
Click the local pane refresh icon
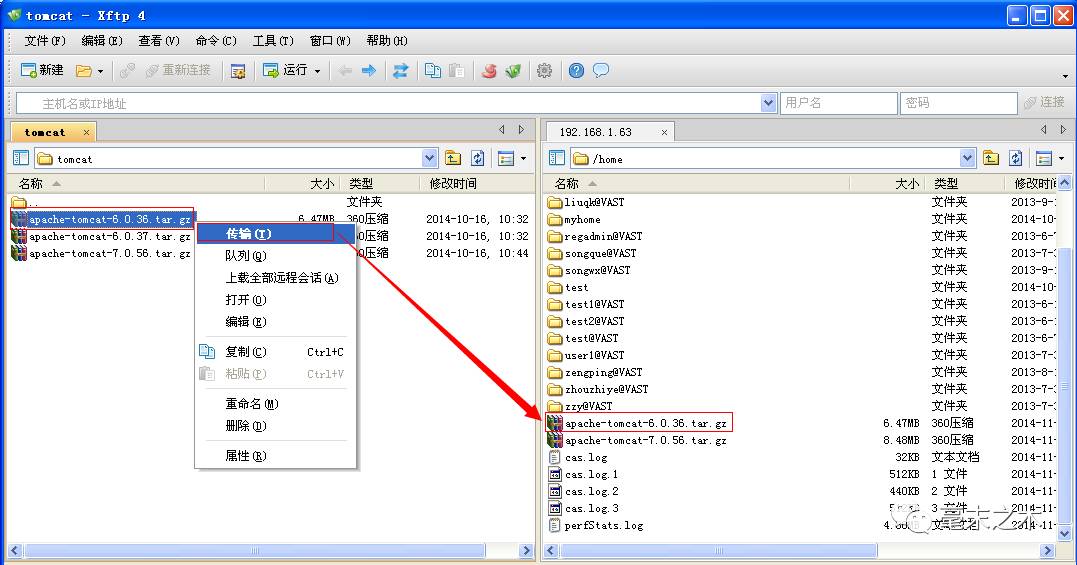coord(477,159)
